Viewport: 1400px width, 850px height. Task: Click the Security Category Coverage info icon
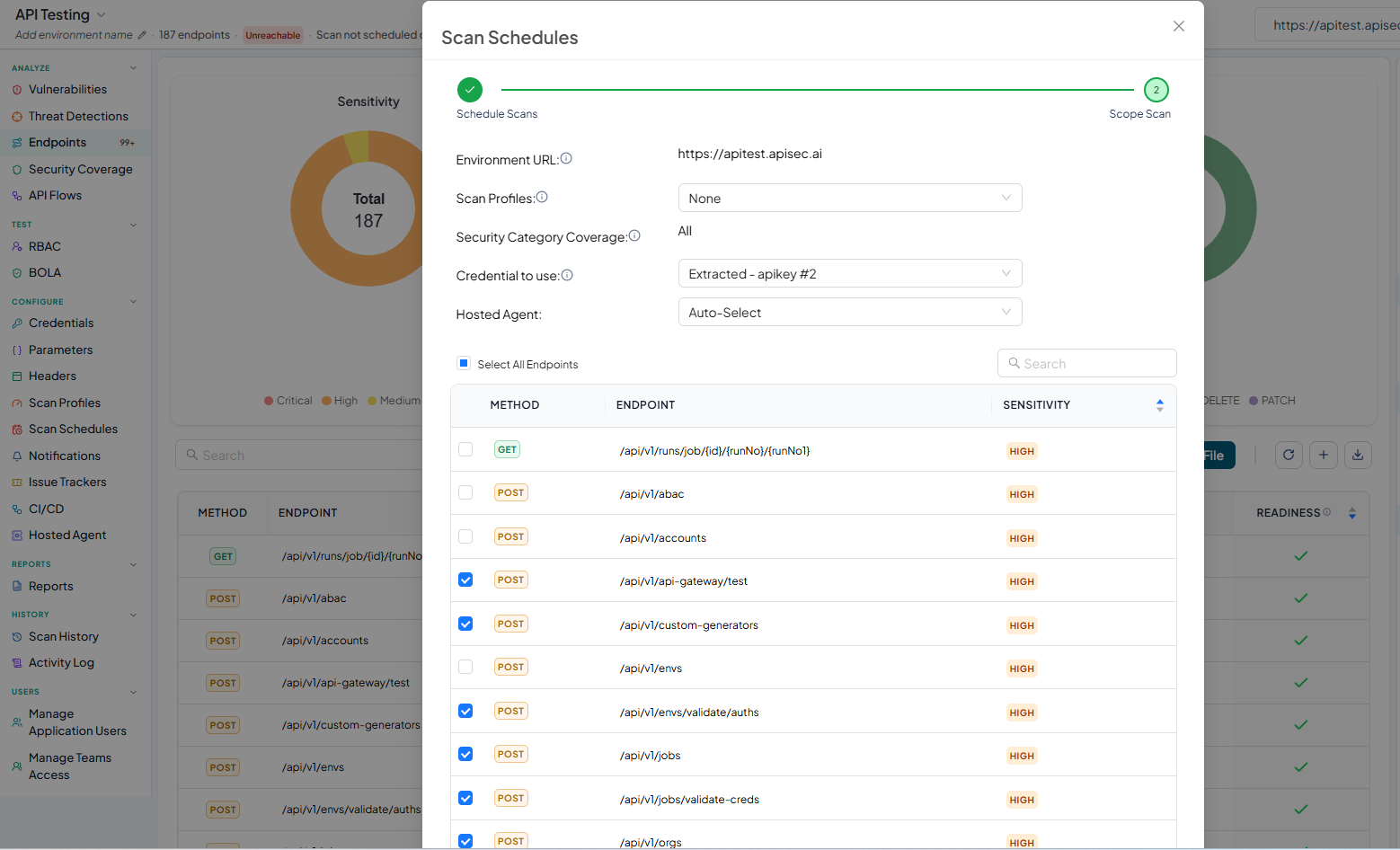click(x=634, y=235)
